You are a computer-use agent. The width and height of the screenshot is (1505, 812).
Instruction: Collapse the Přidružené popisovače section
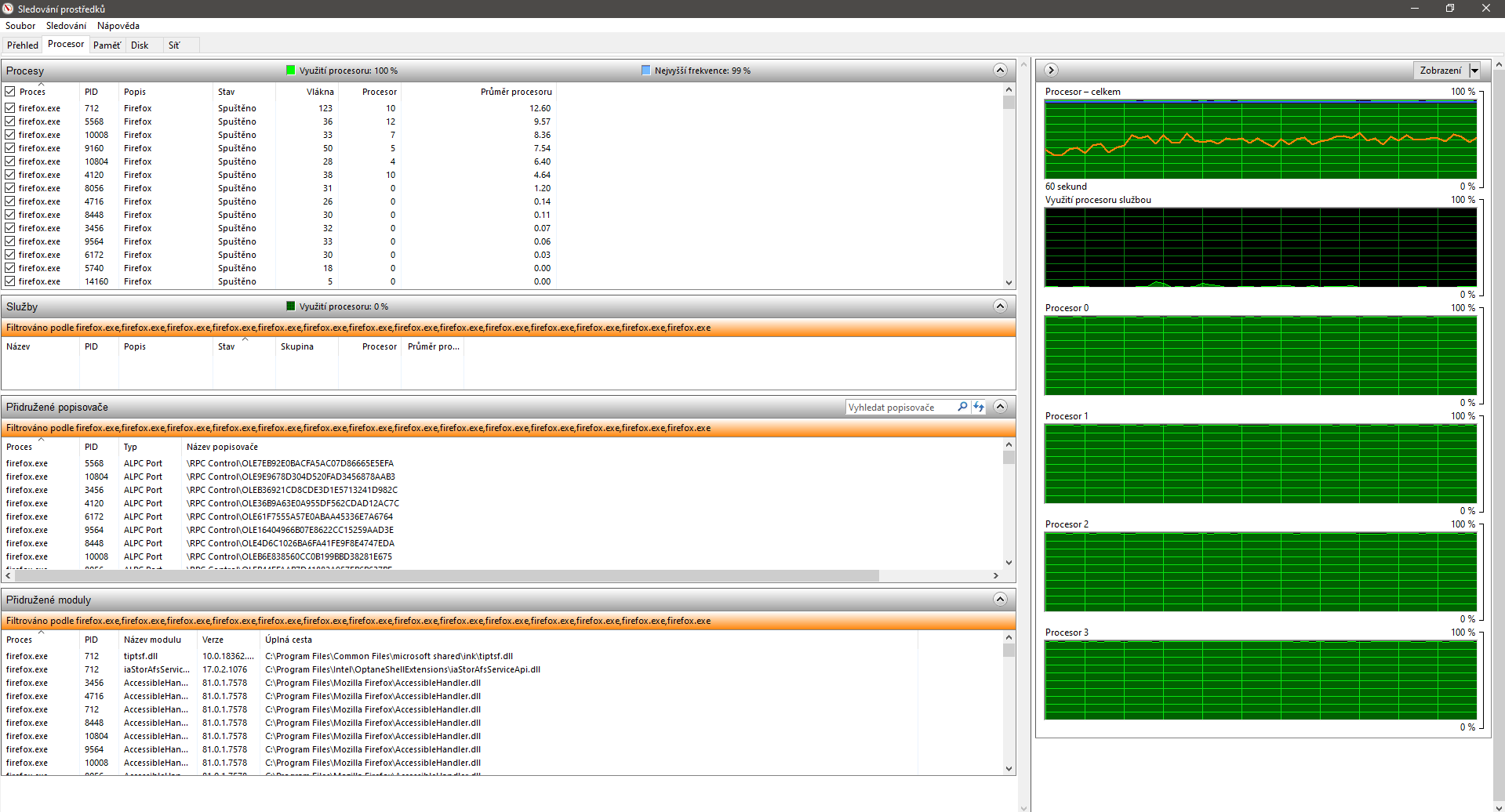[1000, 407]
